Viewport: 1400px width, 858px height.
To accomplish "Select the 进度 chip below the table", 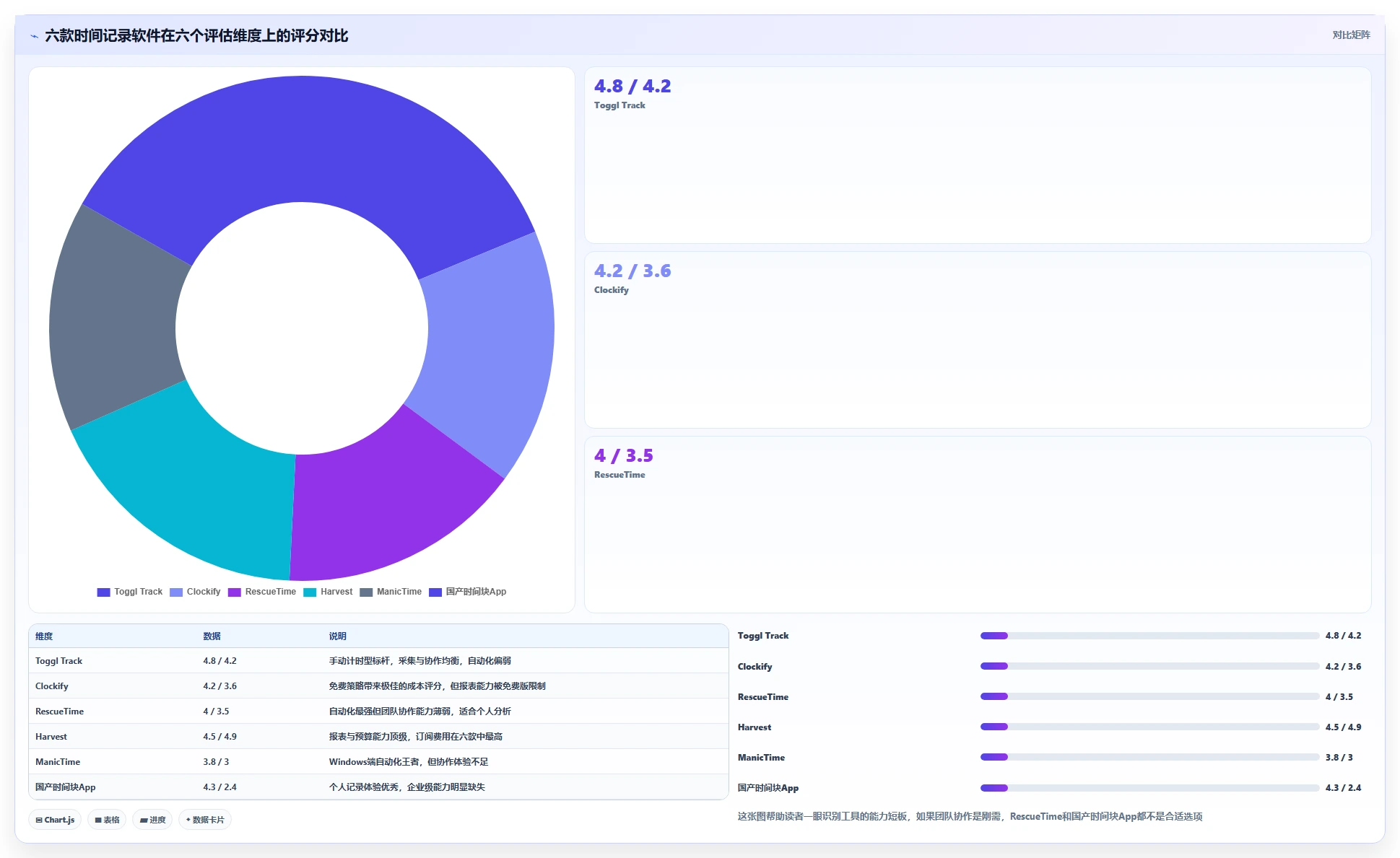I will coord(152,820).
